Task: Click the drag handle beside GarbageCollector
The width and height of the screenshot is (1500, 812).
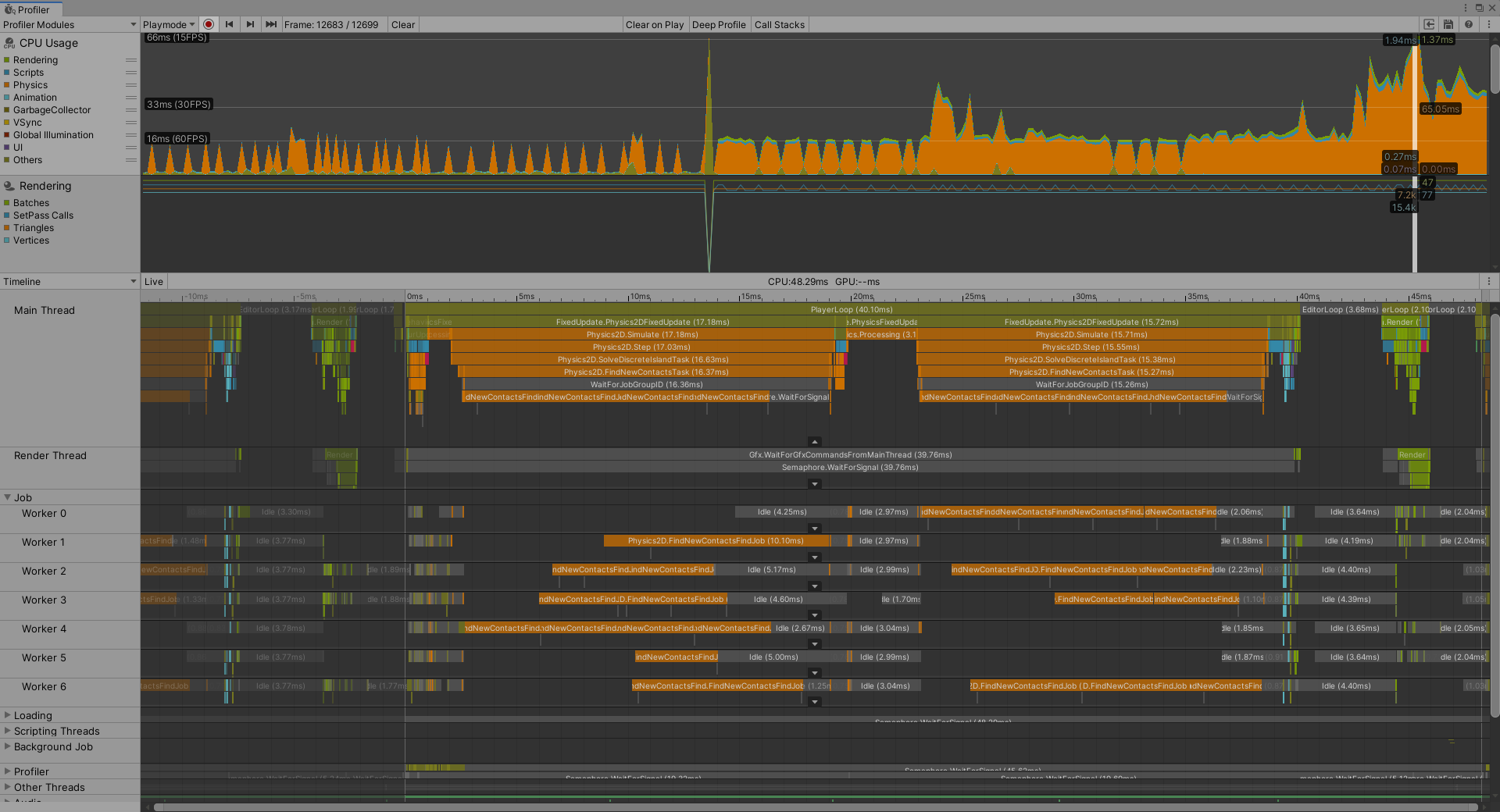Action: coord(131,110)
